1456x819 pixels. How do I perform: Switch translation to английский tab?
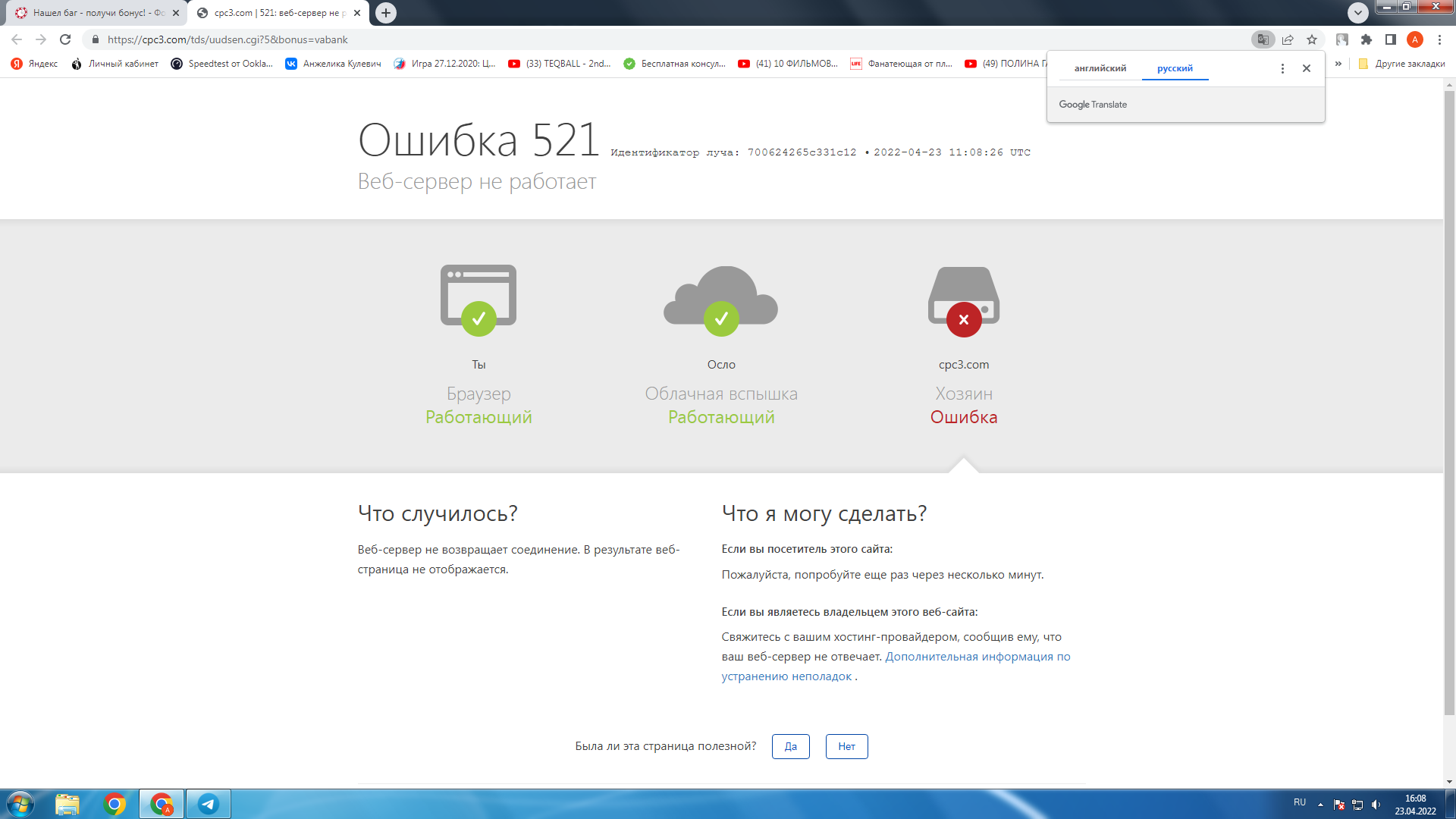coord(1100,68)
